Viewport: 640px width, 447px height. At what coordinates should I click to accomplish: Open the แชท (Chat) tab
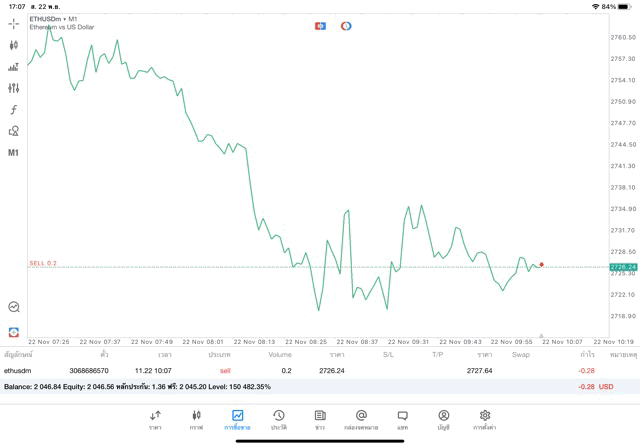coord(402,419)
